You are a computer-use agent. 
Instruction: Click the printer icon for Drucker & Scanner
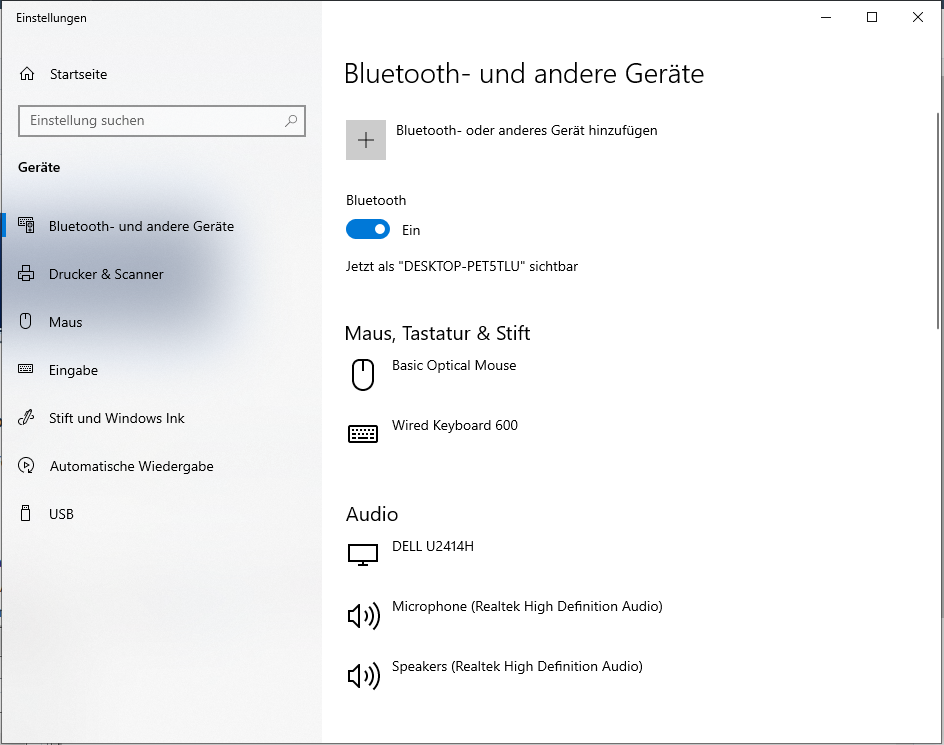point(26,273)
